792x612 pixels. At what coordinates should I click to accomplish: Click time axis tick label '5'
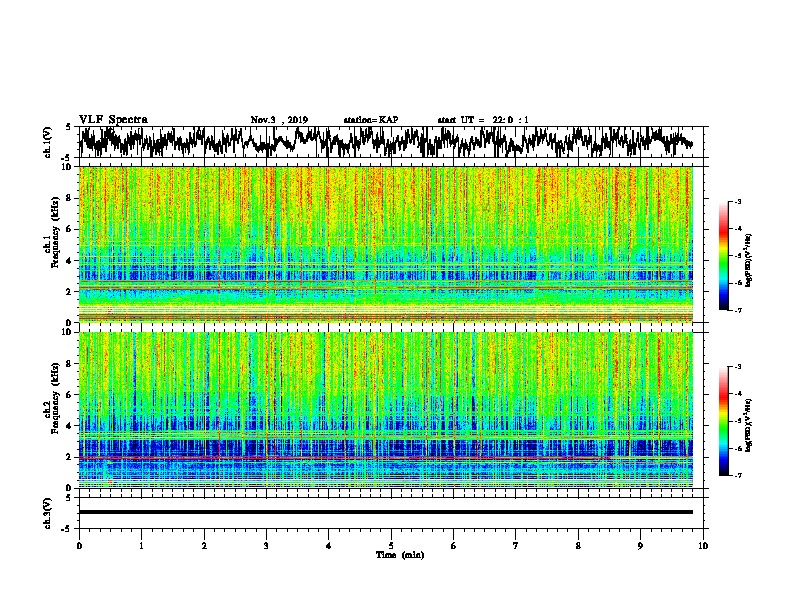point(391,546)
